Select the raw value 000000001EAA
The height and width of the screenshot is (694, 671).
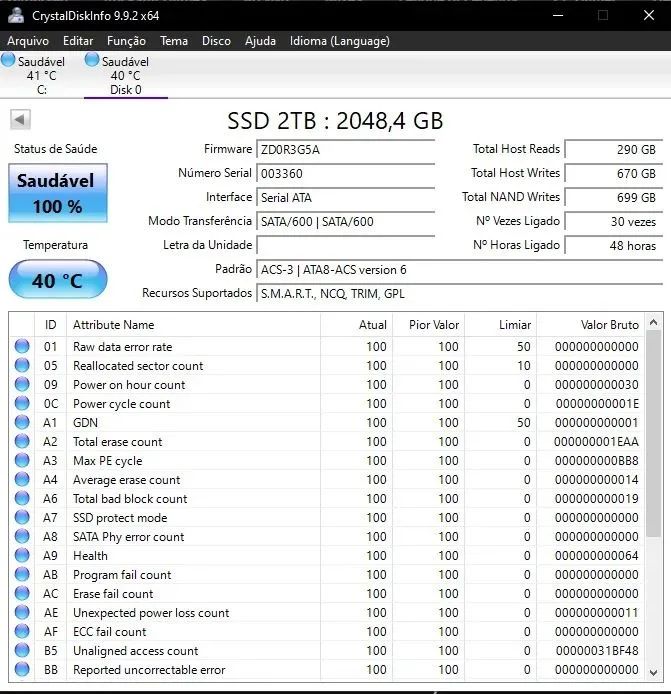coord(596,442)
